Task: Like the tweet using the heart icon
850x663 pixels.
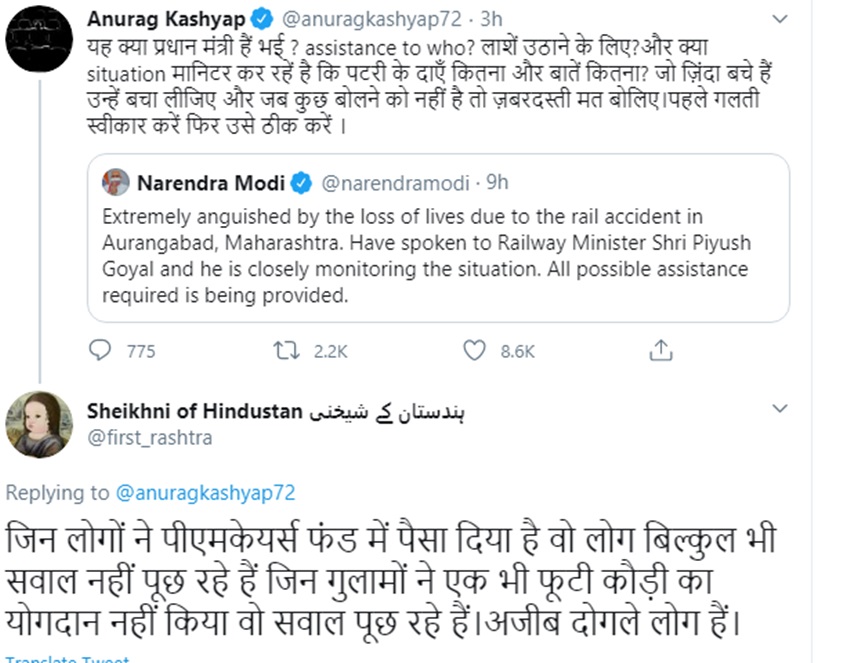Action: pos(474,350)
